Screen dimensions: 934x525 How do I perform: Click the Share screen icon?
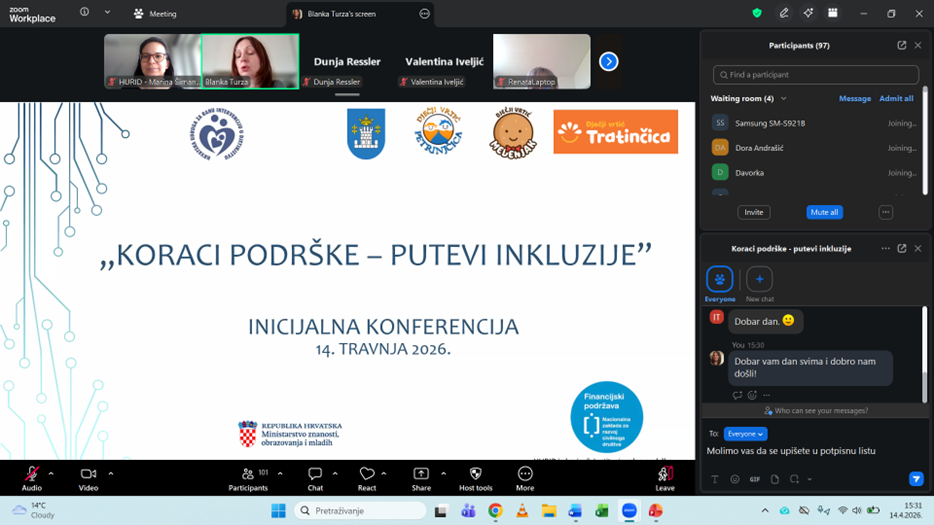click(421, 474)
